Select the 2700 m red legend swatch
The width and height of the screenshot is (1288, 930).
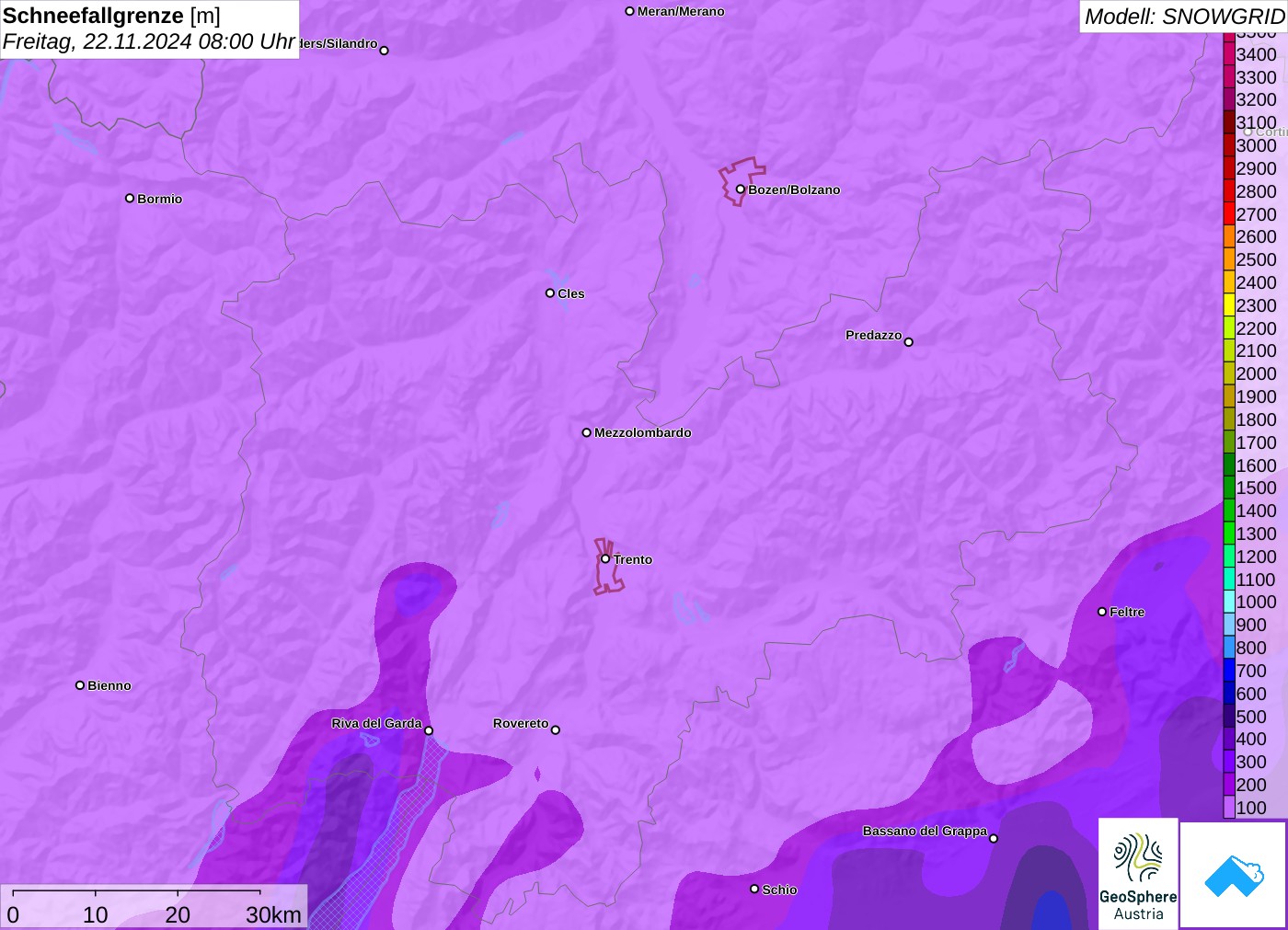point(1229,214)
